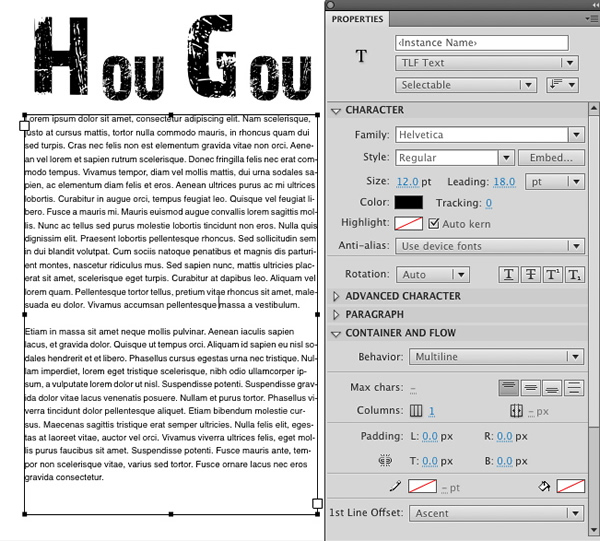This screenshot has height=541, width=600.
Task: Align text to middle of container
Action: pos(532,388)
